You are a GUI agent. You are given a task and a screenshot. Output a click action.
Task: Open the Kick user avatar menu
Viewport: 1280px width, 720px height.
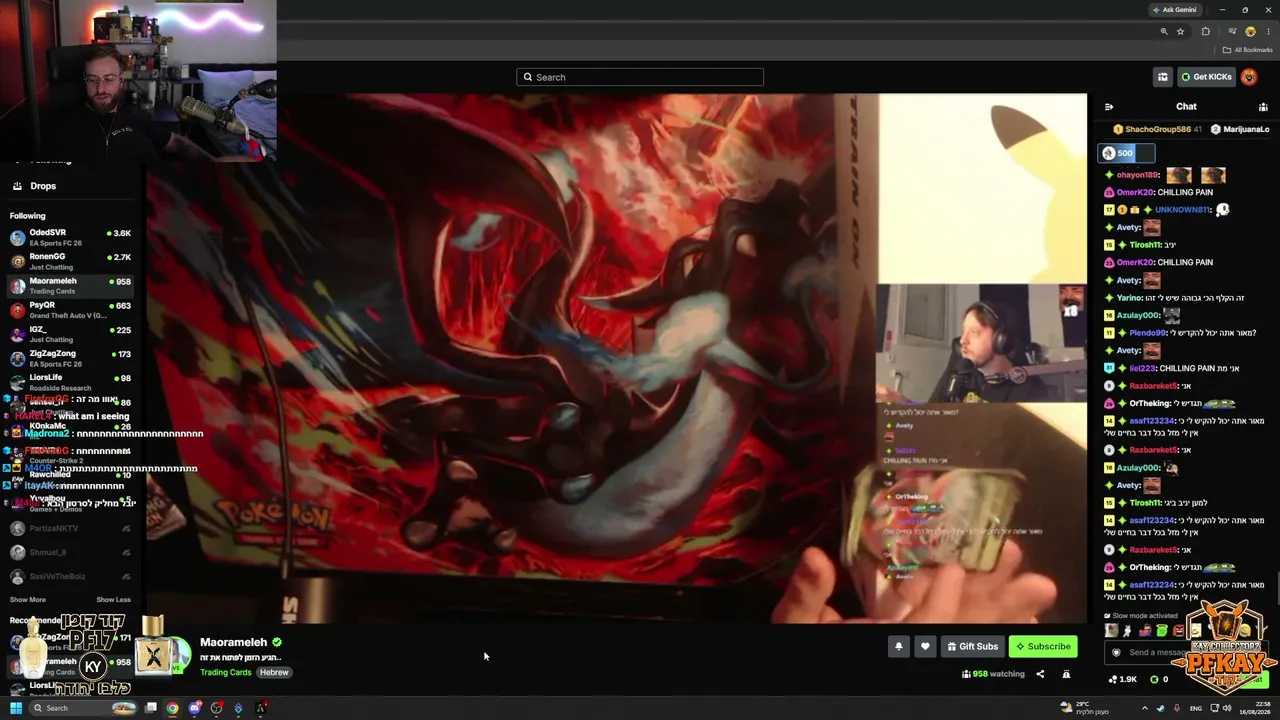pyautogui.click(x=1249, y=77)
